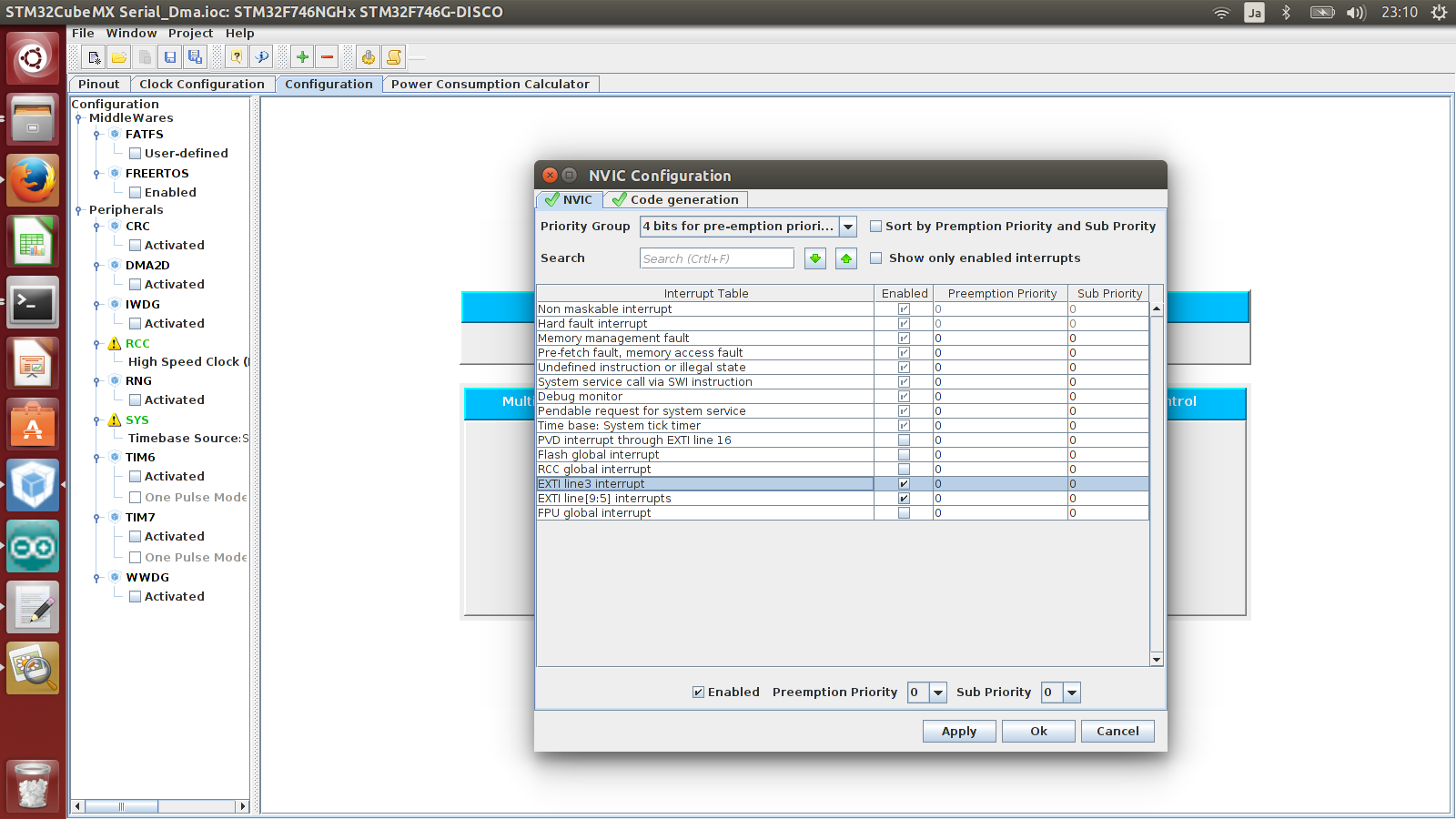Click the red minus toolbar icon
This screenshot has height=819, width=1456.
coord(328,57)
